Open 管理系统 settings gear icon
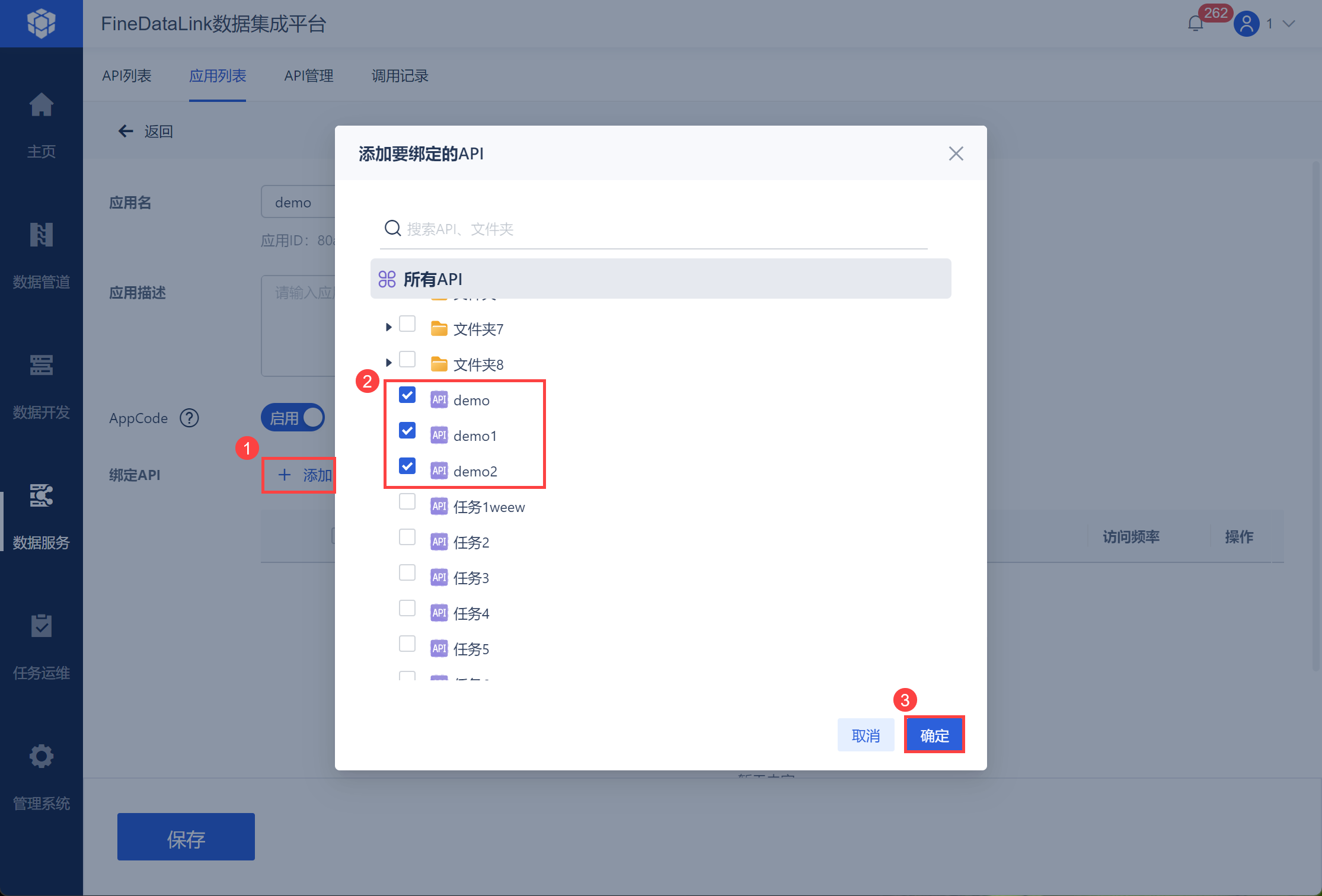The image size is (1322, 896). coord(41,757)
